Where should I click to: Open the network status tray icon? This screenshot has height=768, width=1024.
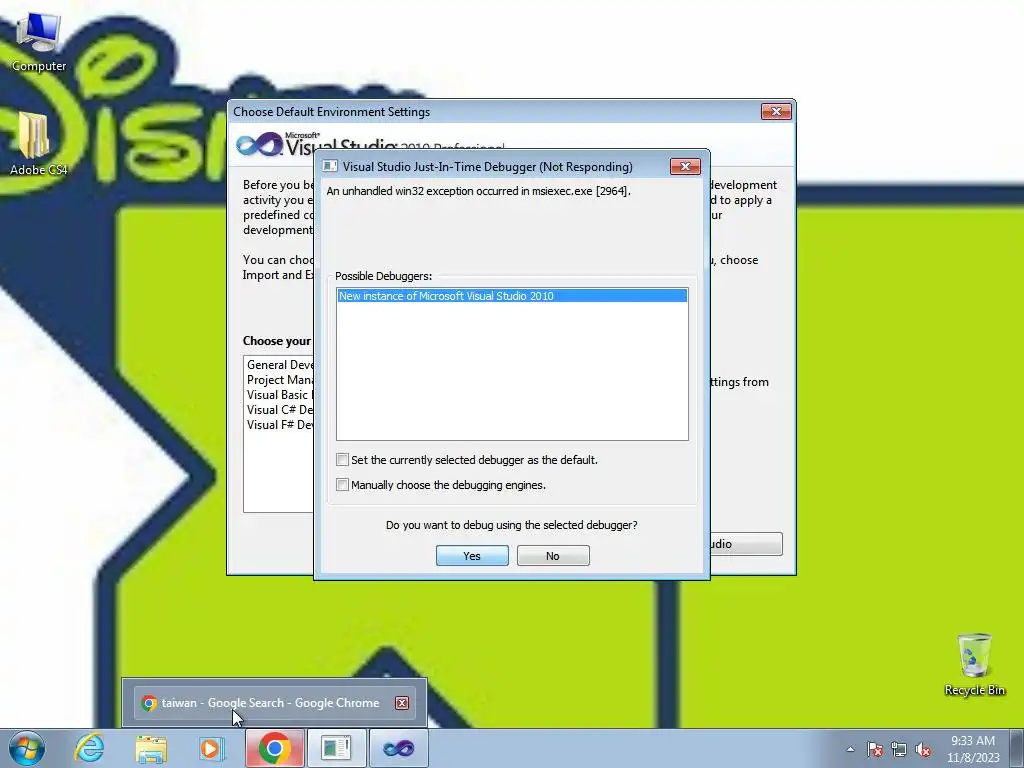(899, 749)
